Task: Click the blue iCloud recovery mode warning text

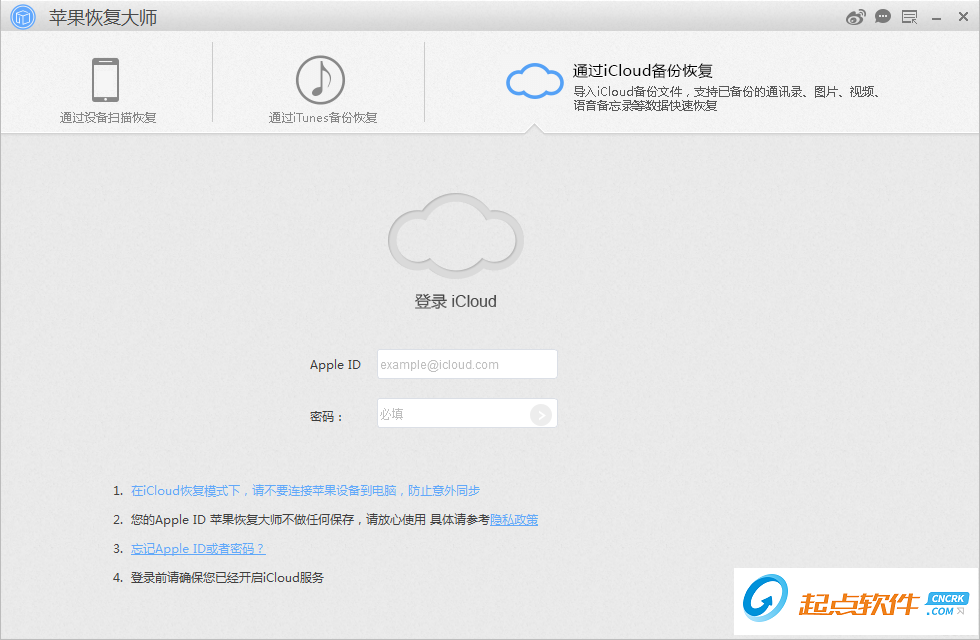Action: (x=305, y=491)
